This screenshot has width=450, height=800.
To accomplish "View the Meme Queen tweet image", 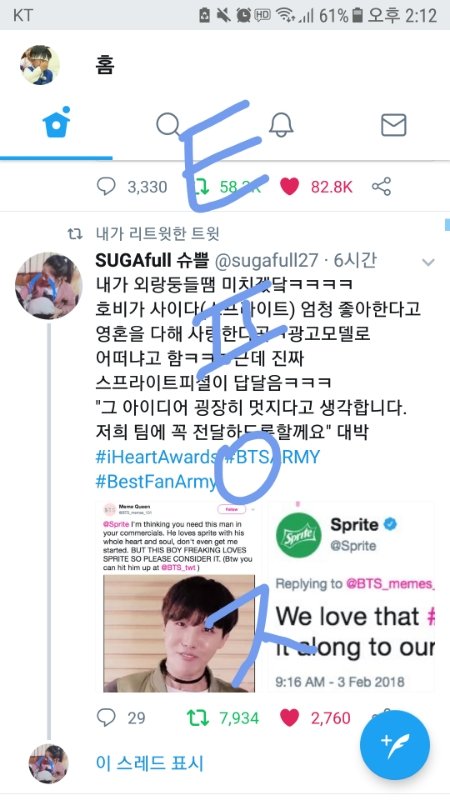I will [x=179, y=596].
